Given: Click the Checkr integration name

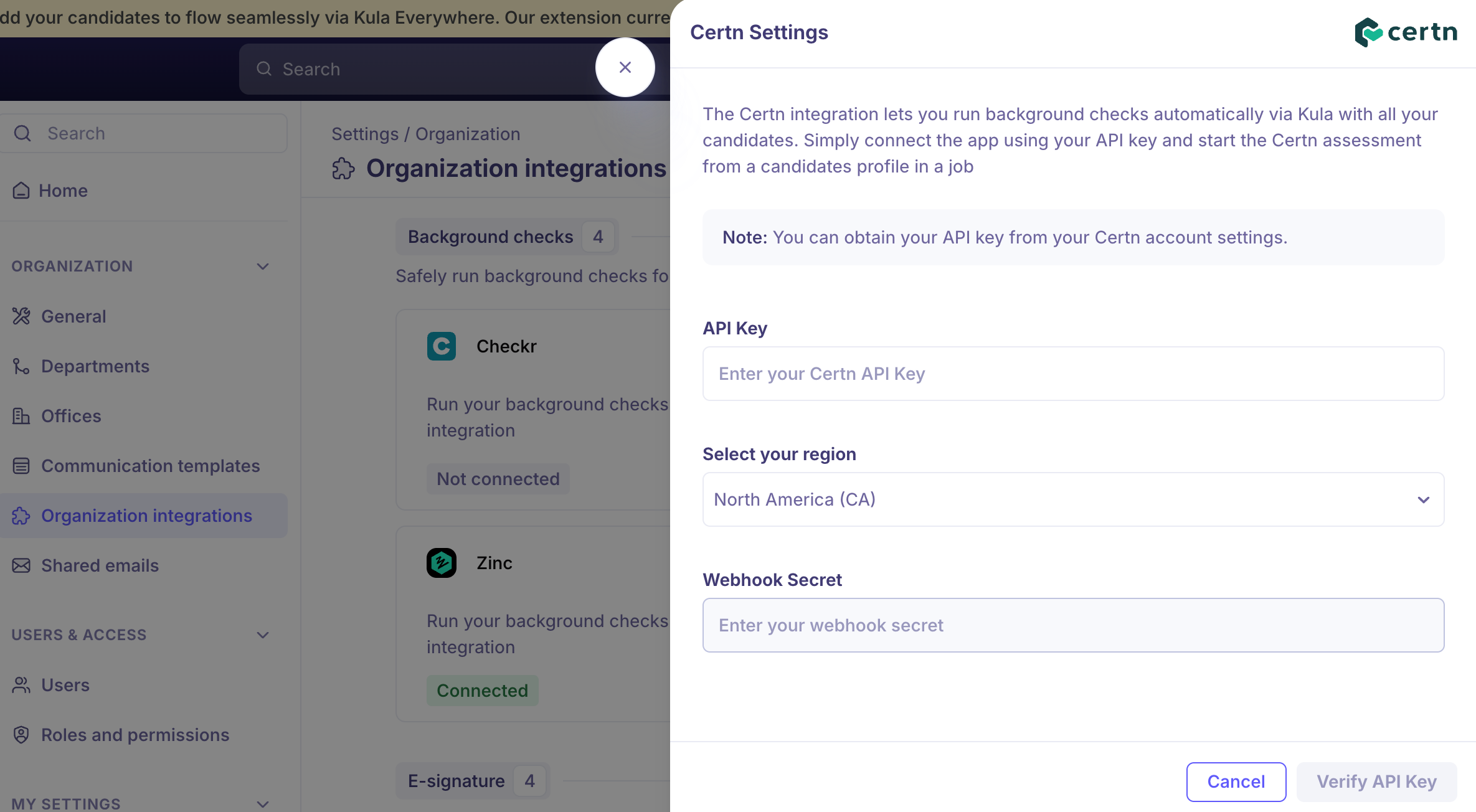Looking at the screenshot, I should click(x=506, y=346).
